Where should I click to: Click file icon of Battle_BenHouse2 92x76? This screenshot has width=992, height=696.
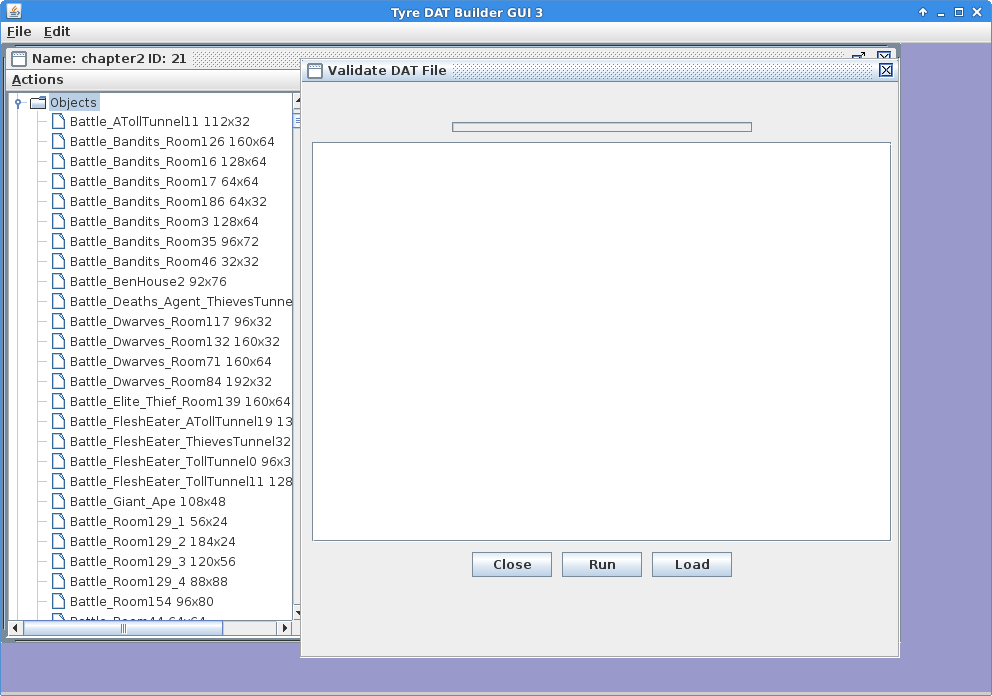(x=58, y=281)
